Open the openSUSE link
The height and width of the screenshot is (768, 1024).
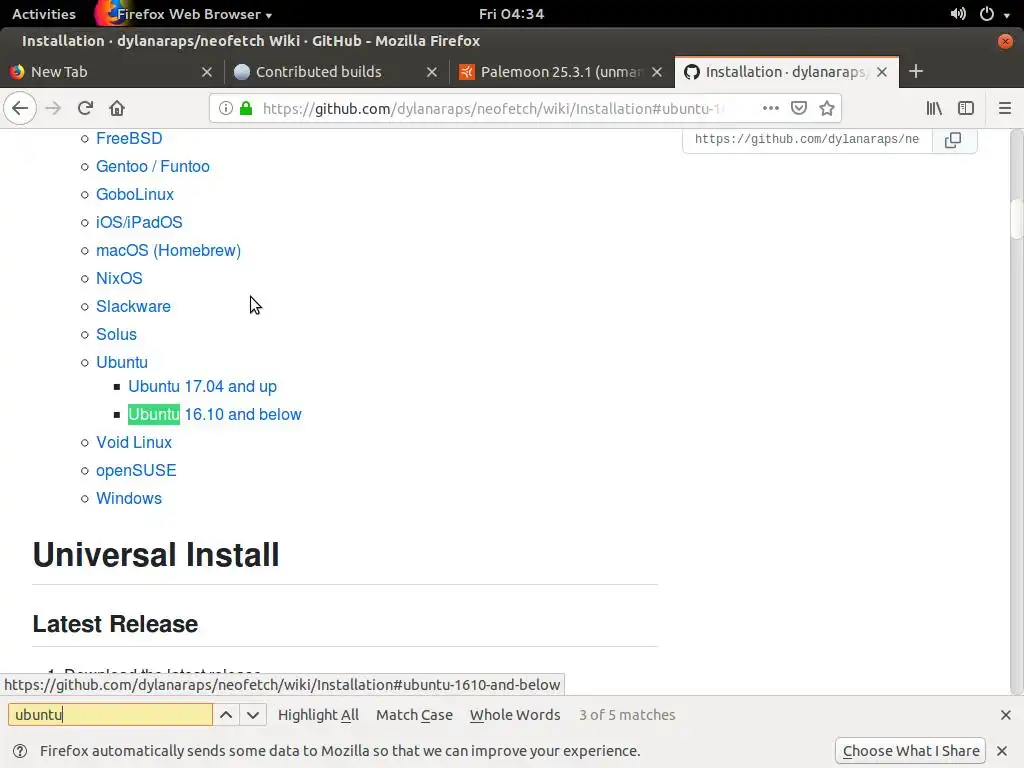coord(136,471)
